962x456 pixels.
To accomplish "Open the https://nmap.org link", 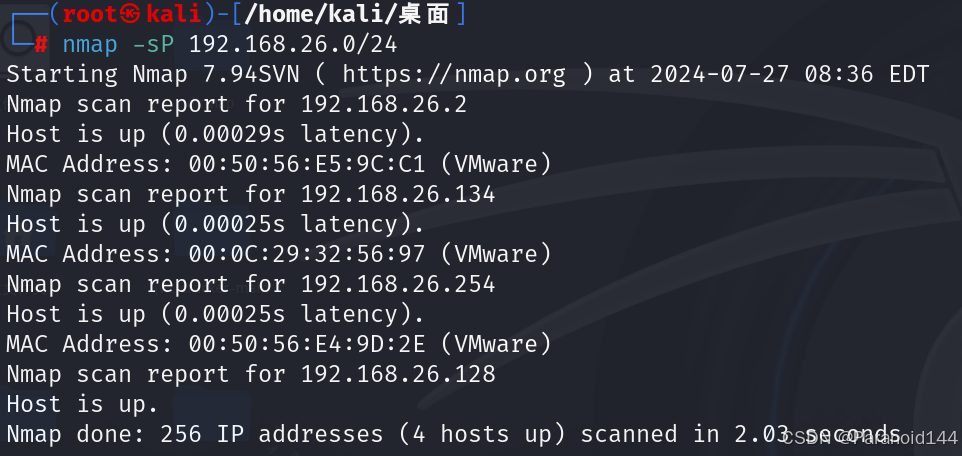I will pos(455,75).
